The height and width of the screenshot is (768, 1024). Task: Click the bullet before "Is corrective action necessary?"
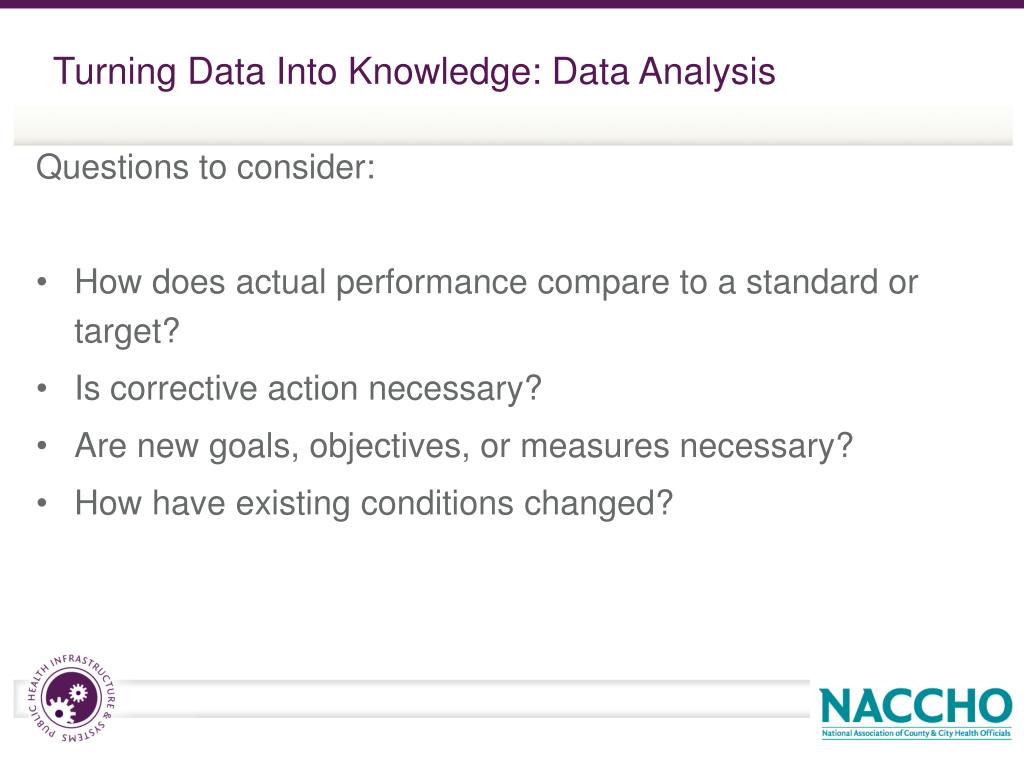coord(42,389)
